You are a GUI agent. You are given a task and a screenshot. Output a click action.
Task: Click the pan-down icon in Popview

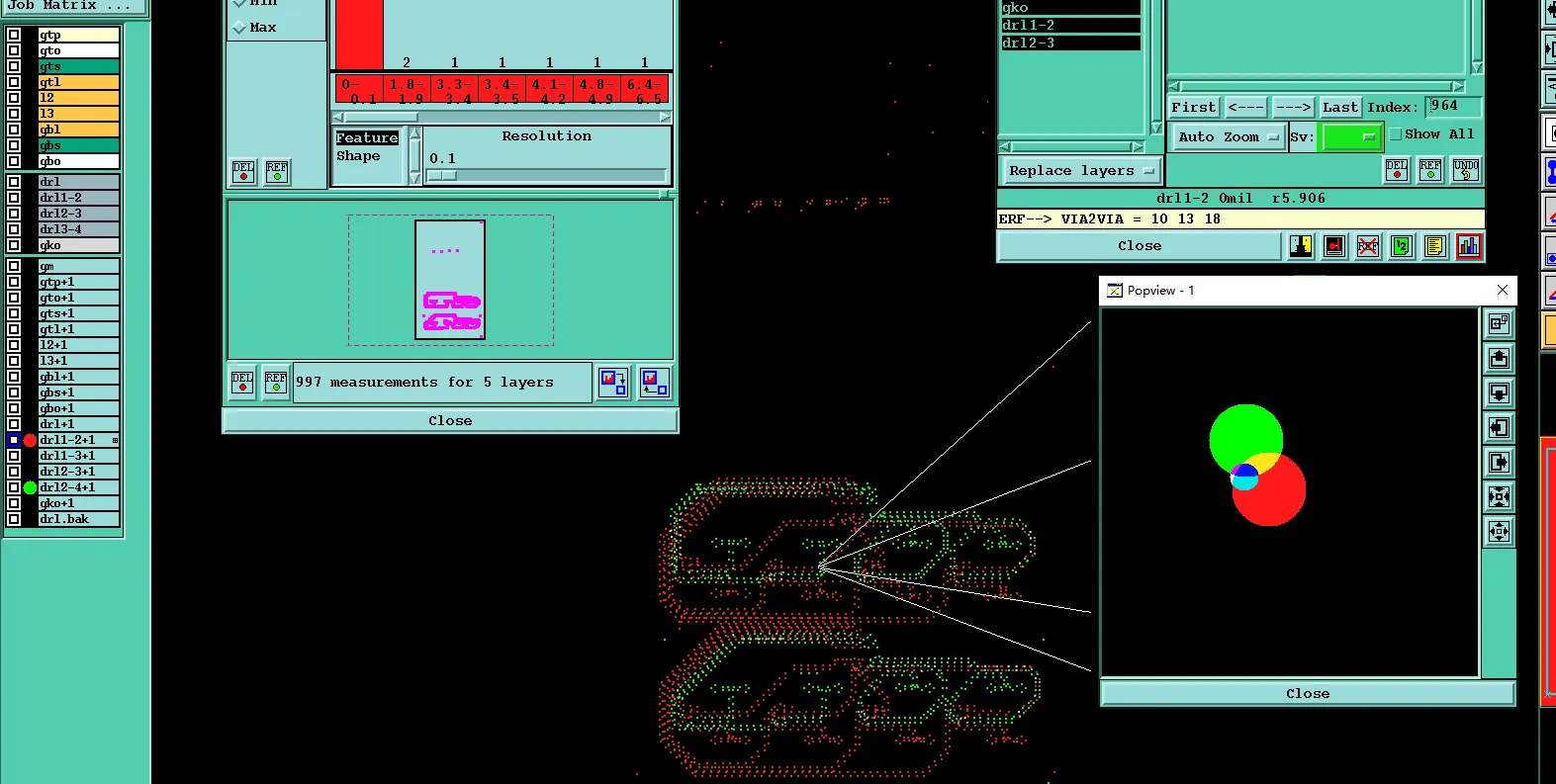coord(1500,392)
